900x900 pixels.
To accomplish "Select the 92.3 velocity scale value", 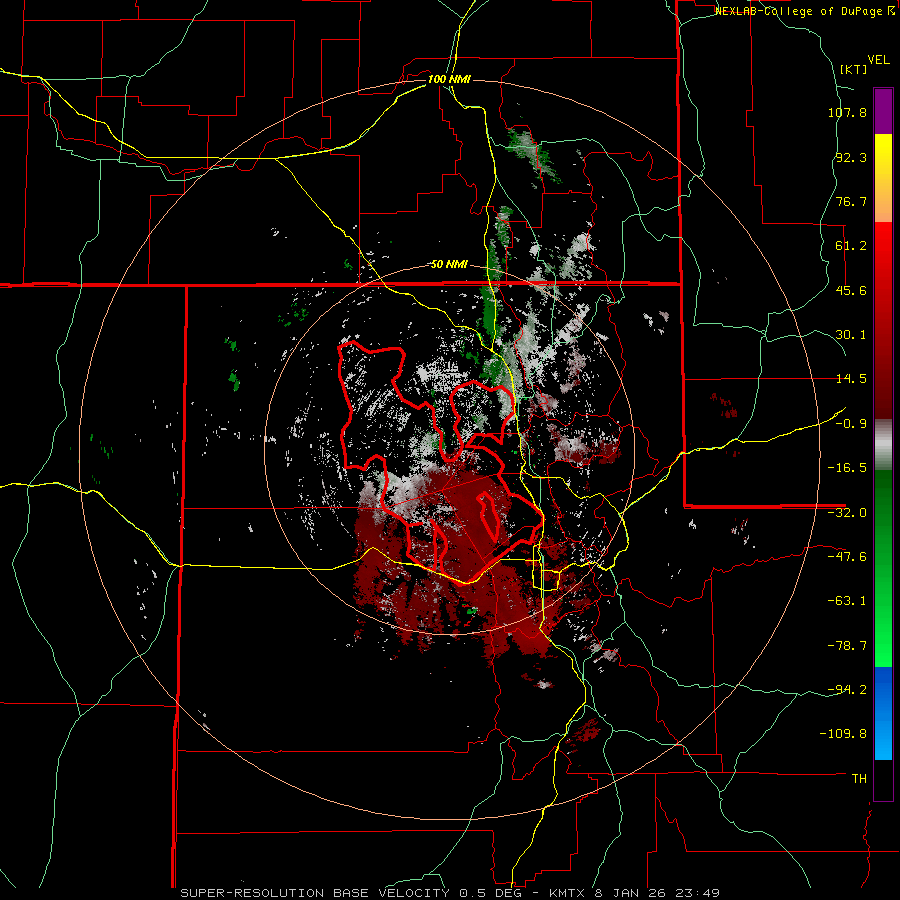I will pyautogui.click(x=851, y=157).
